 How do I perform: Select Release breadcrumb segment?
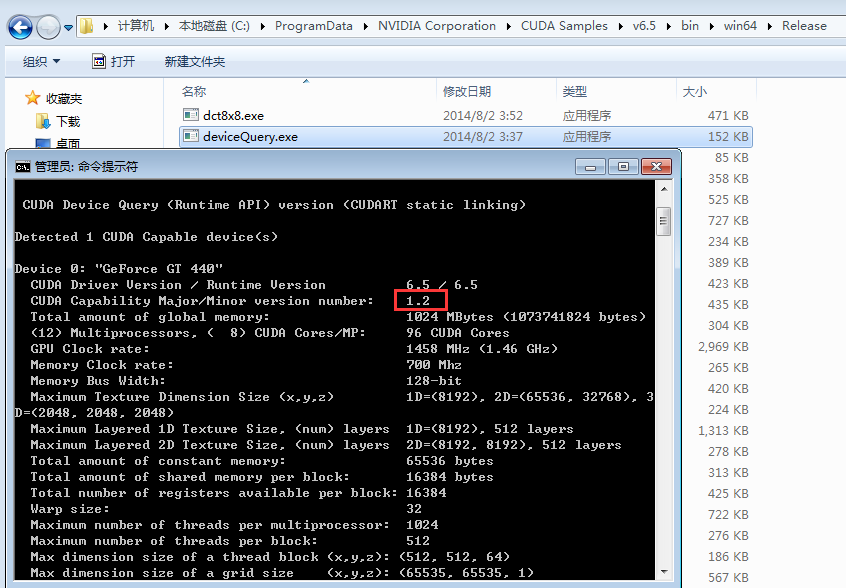(x=804, y=26)
